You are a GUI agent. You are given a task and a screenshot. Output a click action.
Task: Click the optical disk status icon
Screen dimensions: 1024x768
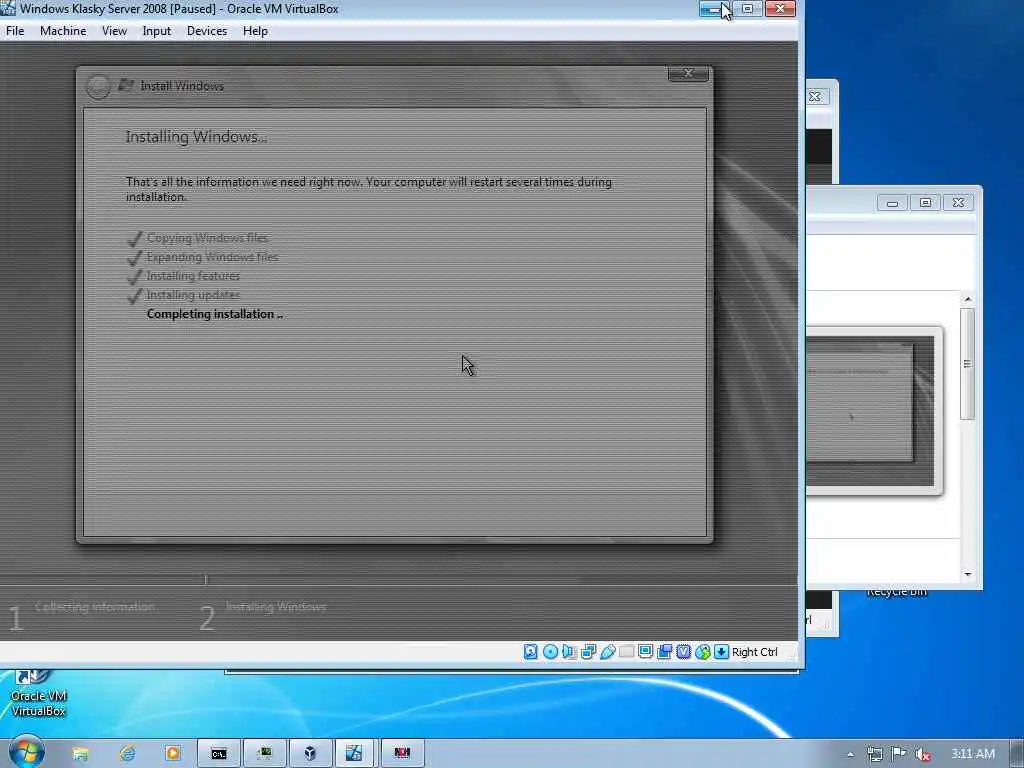[550, 651]
